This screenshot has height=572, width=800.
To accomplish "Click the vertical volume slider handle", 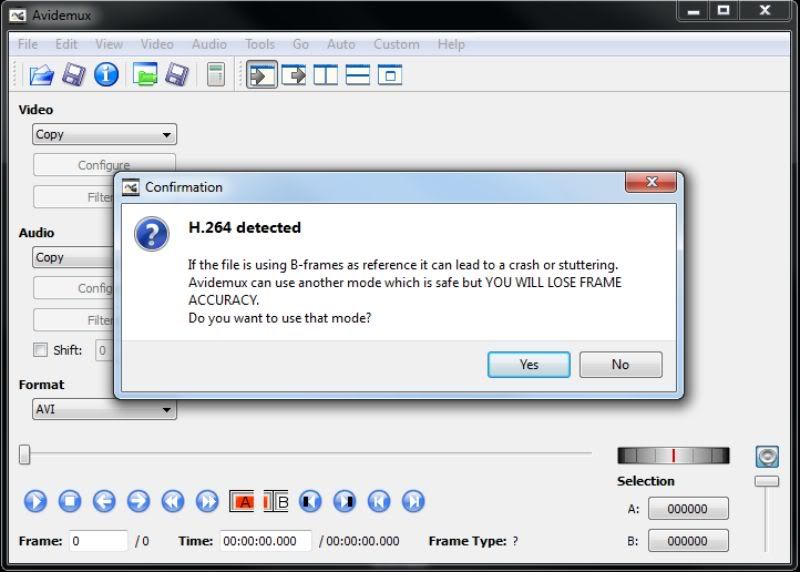I will click(x=767, y=481).
